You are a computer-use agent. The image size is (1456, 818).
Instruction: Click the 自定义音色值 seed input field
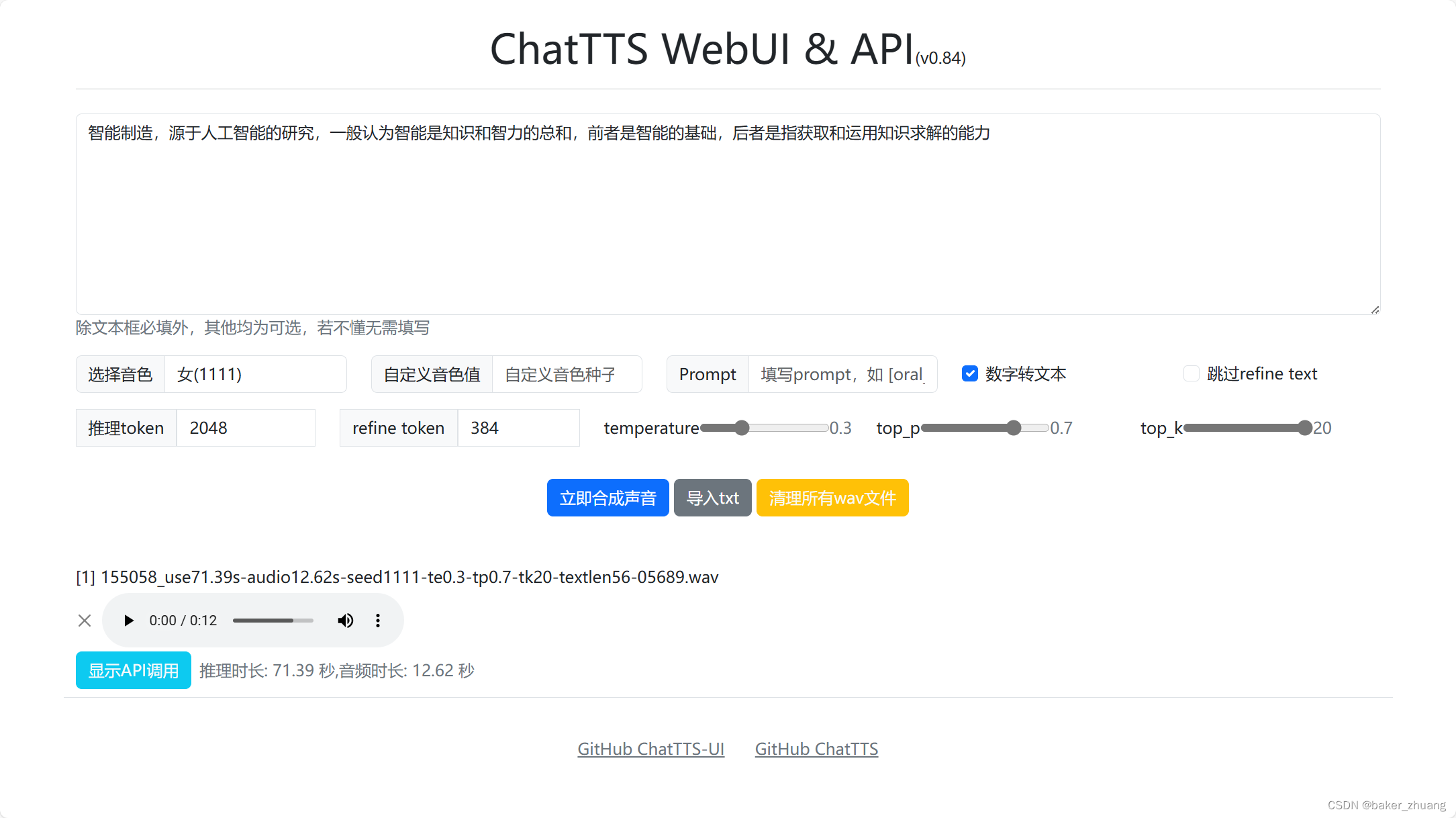click(x=567, y=374)
